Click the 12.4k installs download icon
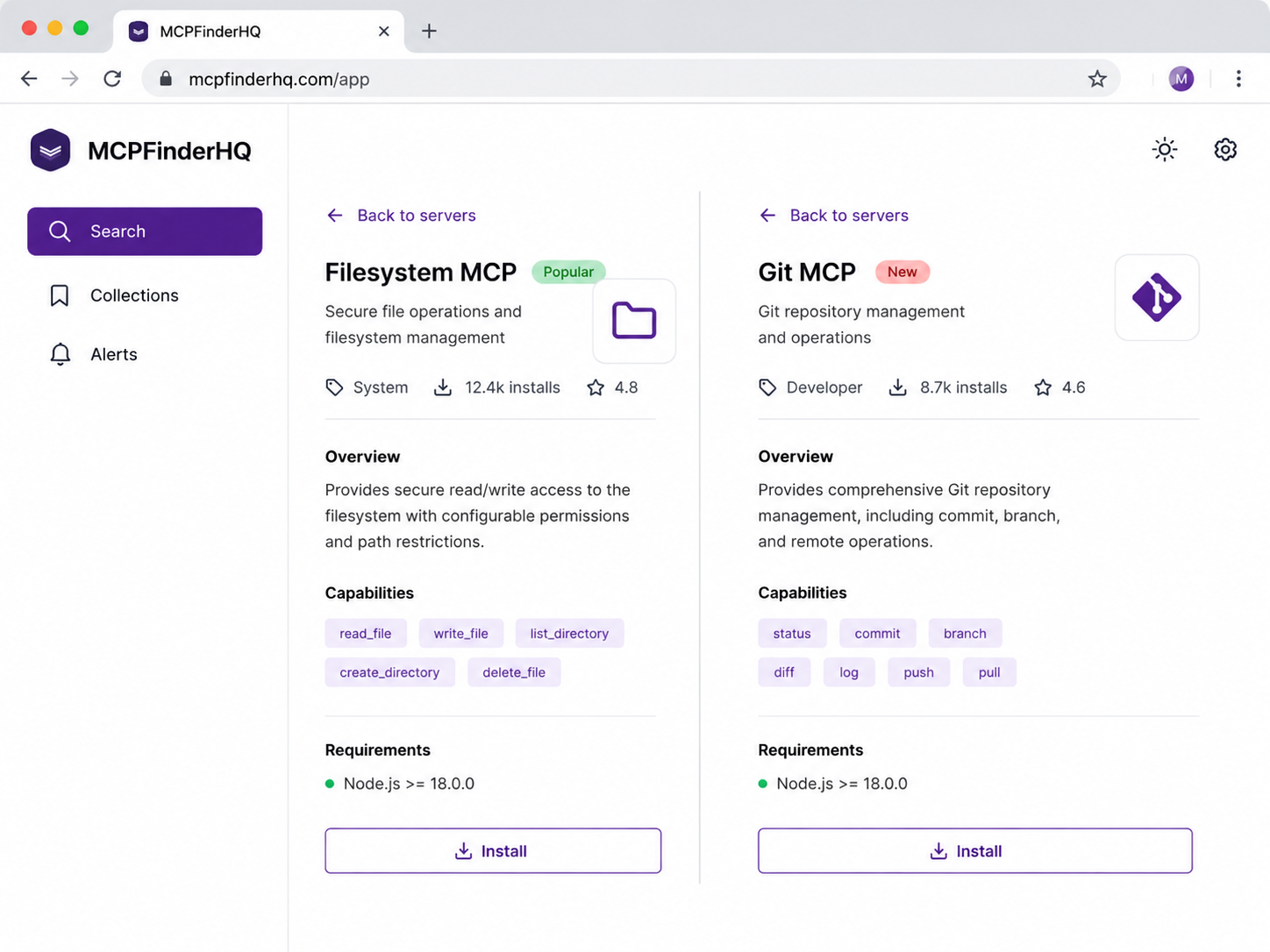This screenshot has height=952, width=1270. pyautogui.click(x=443, y=387)
